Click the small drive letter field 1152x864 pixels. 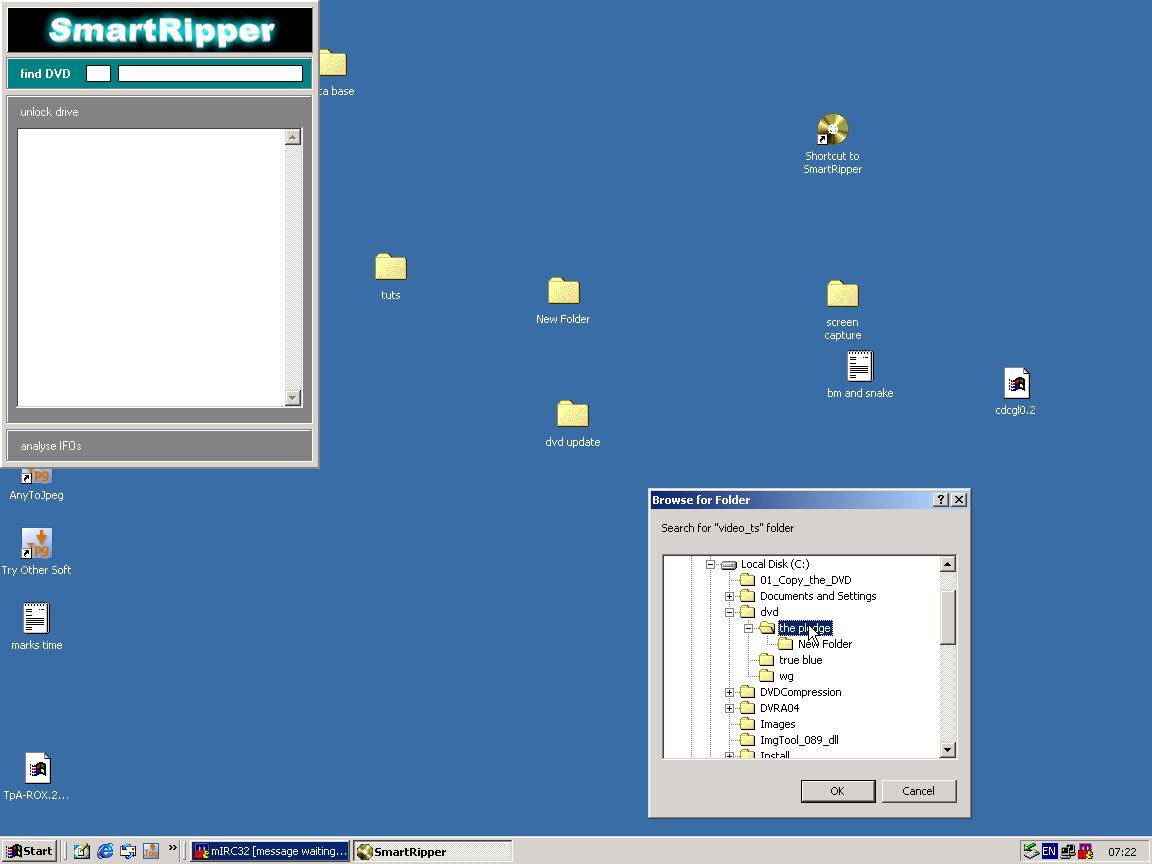[x=98, y=73]
